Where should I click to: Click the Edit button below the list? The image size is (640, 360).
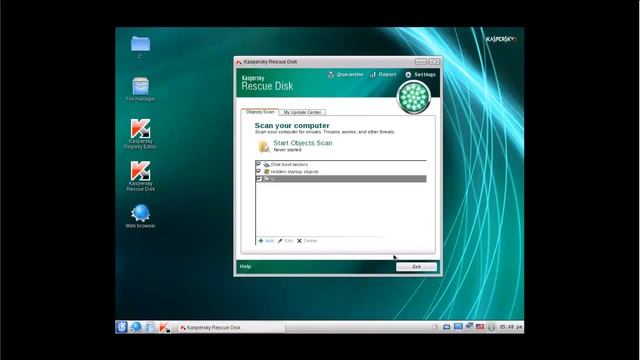tap(285, 241)
